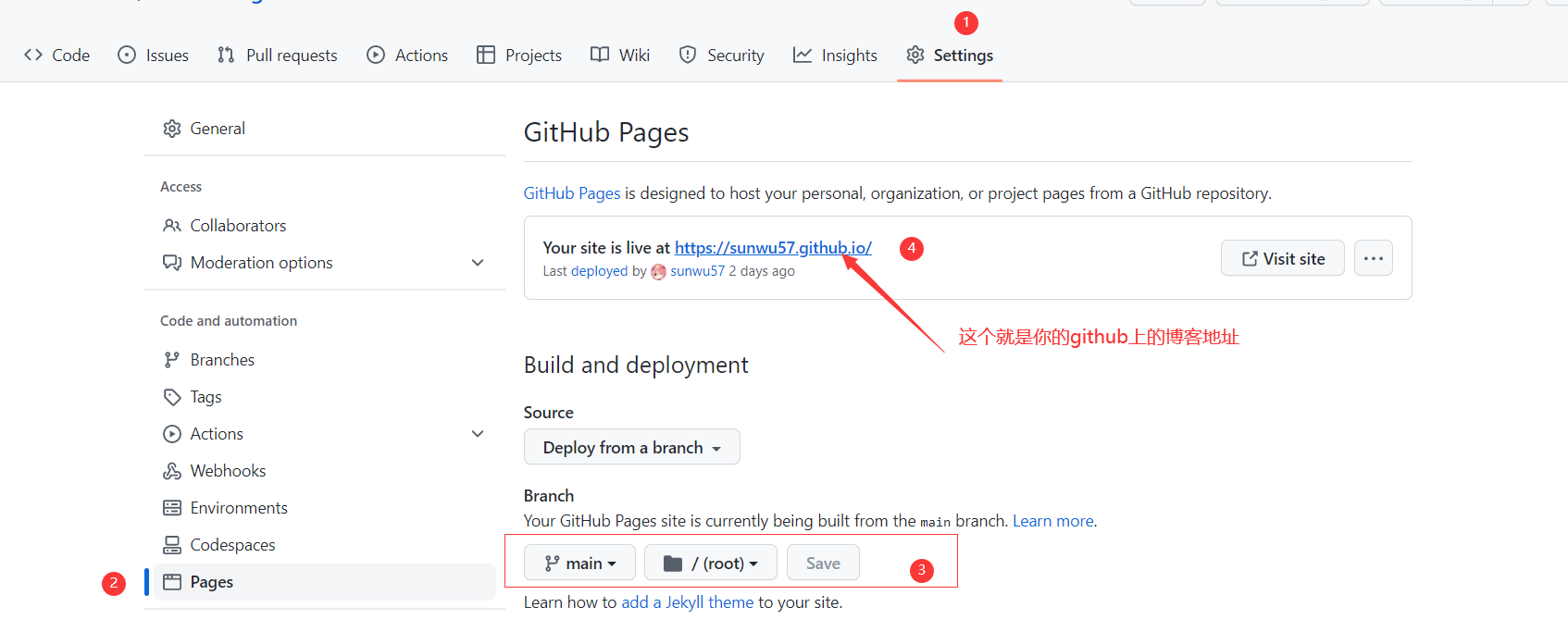Screen dimensions: 1568x632
Task: Click the browser icon beside Pages
Action: (172, 582)
